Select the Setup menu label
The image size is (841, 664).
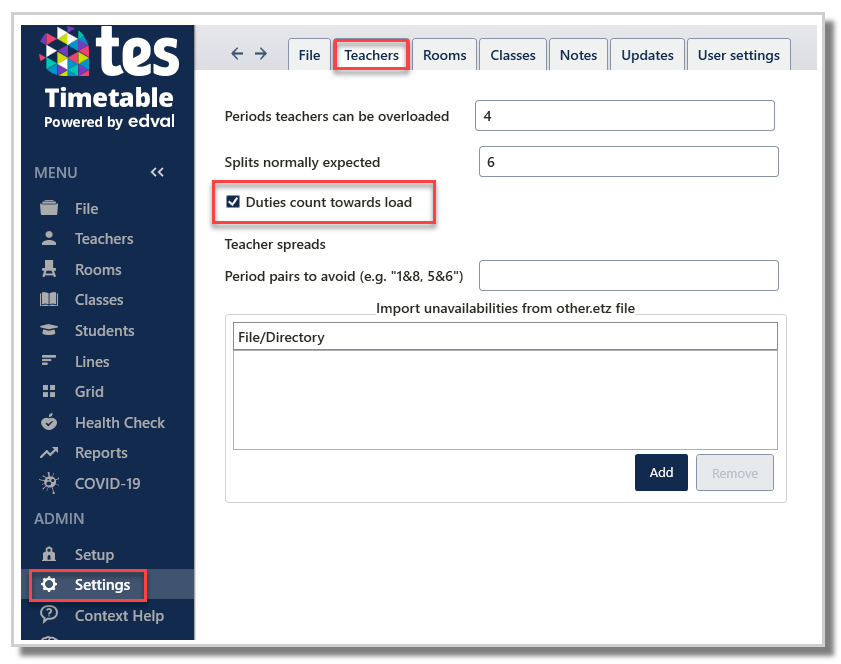94,555
